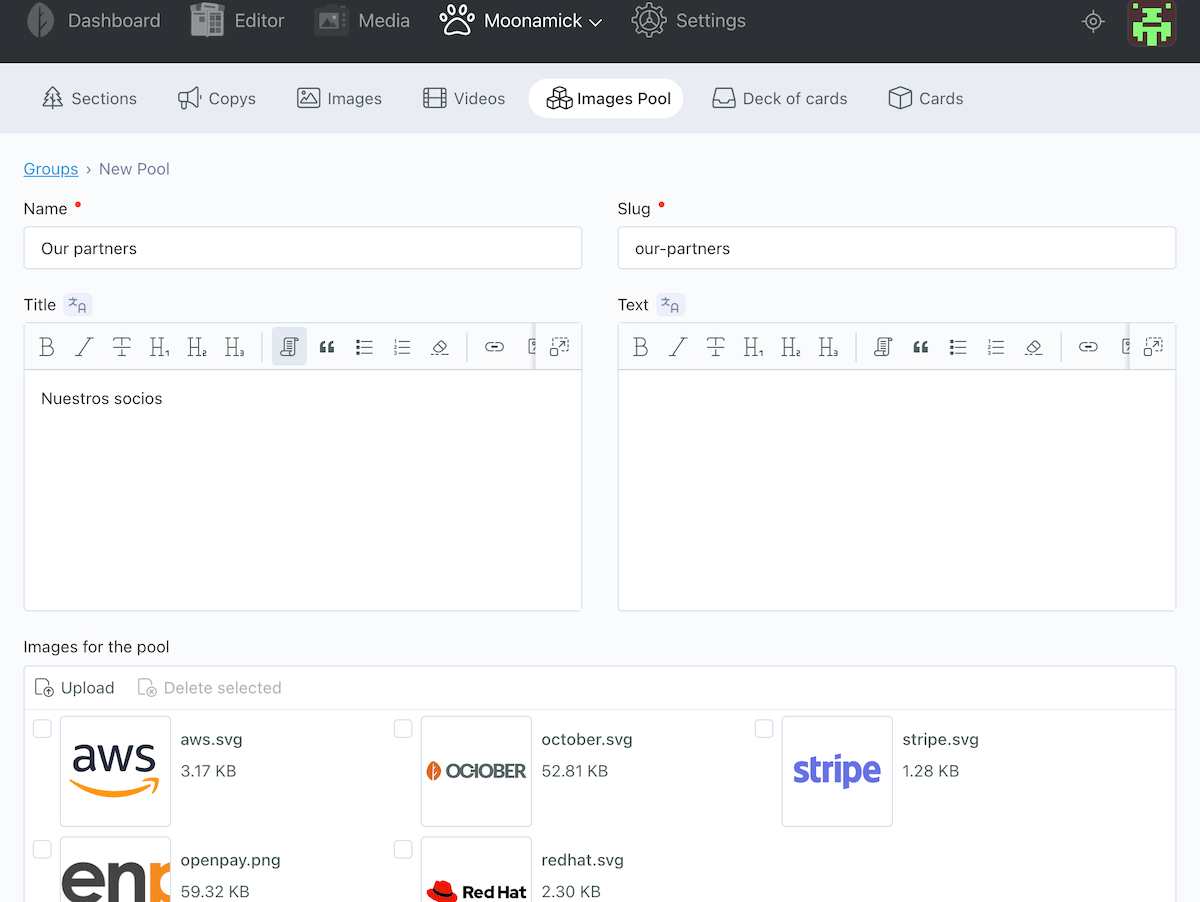Focus the Name input field

pyautogui.click(x=303, y=248)
